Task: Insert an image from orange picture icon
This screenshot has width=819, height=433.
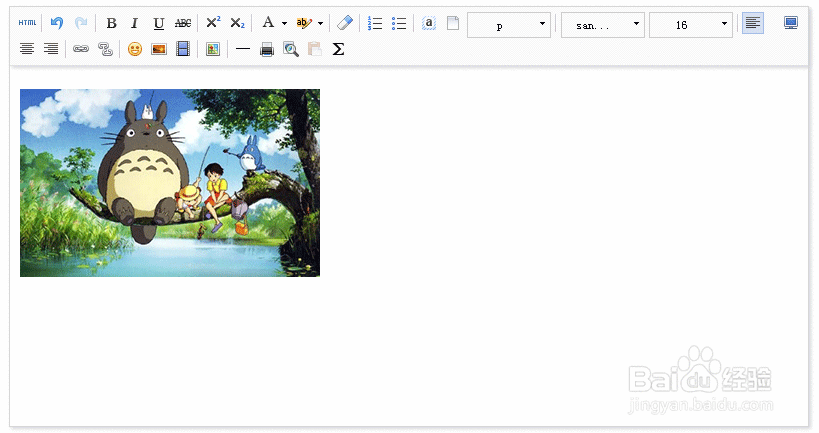Action: (159, 49)
